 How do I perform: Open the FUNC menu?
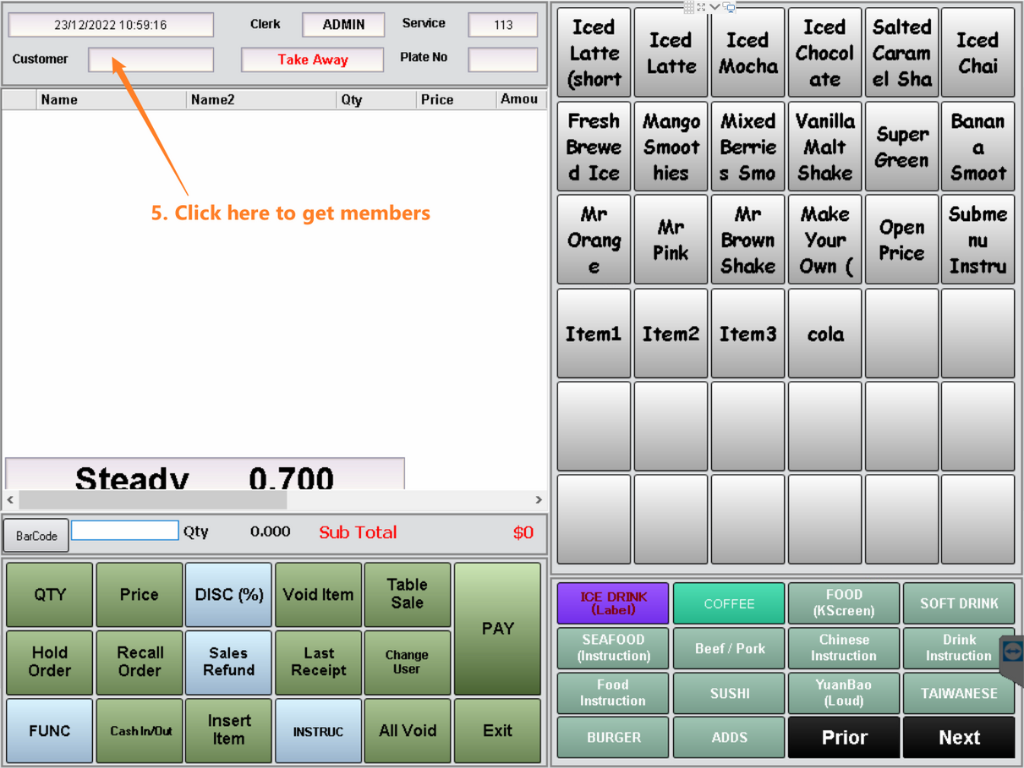(x=49, y=731)
